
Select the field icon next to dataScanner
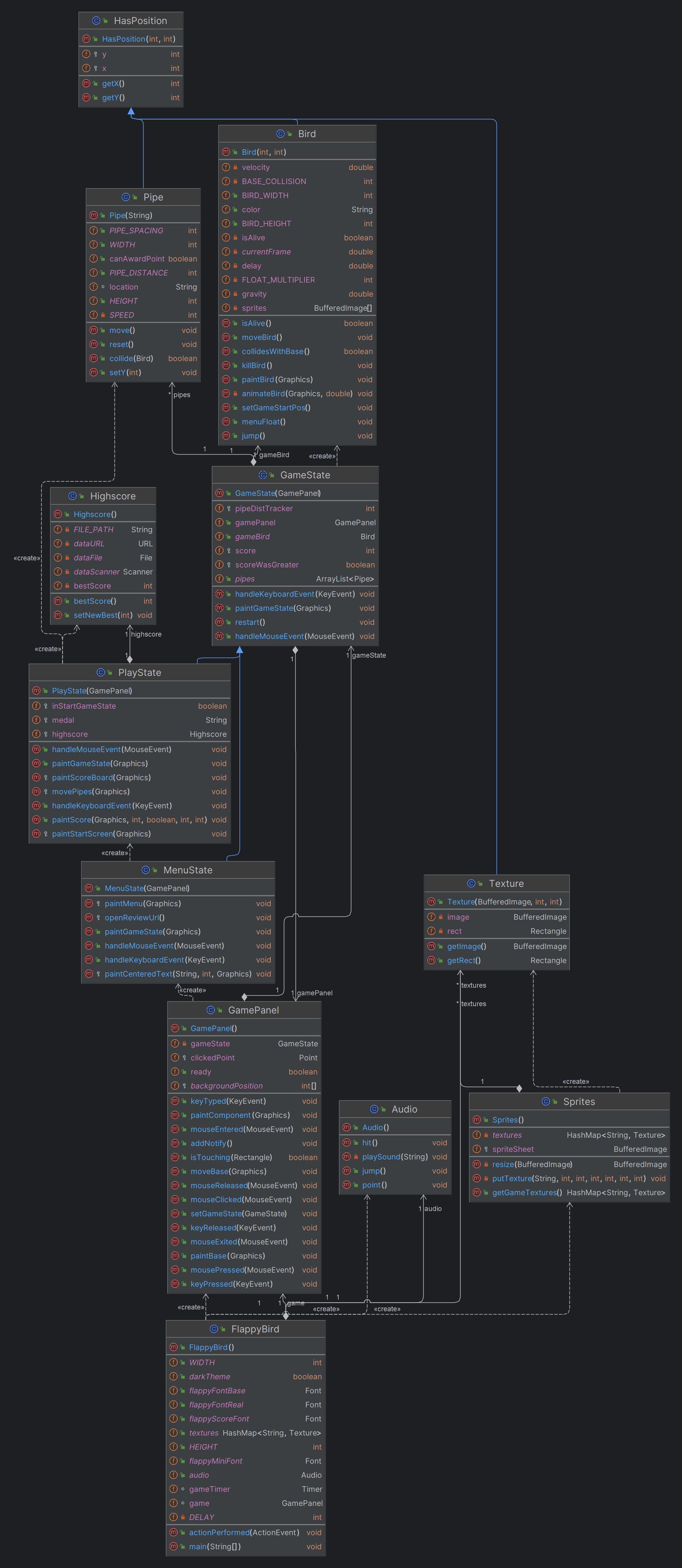click(58, 572)
